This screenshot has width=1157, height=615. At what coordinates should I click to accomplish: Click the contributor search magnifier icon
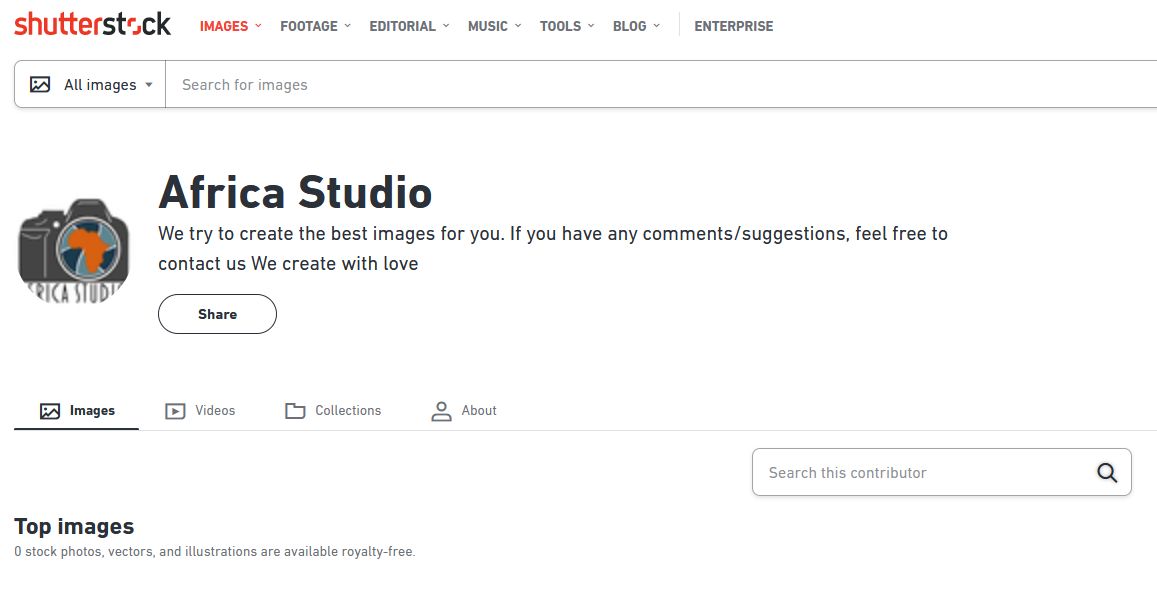1107,473
